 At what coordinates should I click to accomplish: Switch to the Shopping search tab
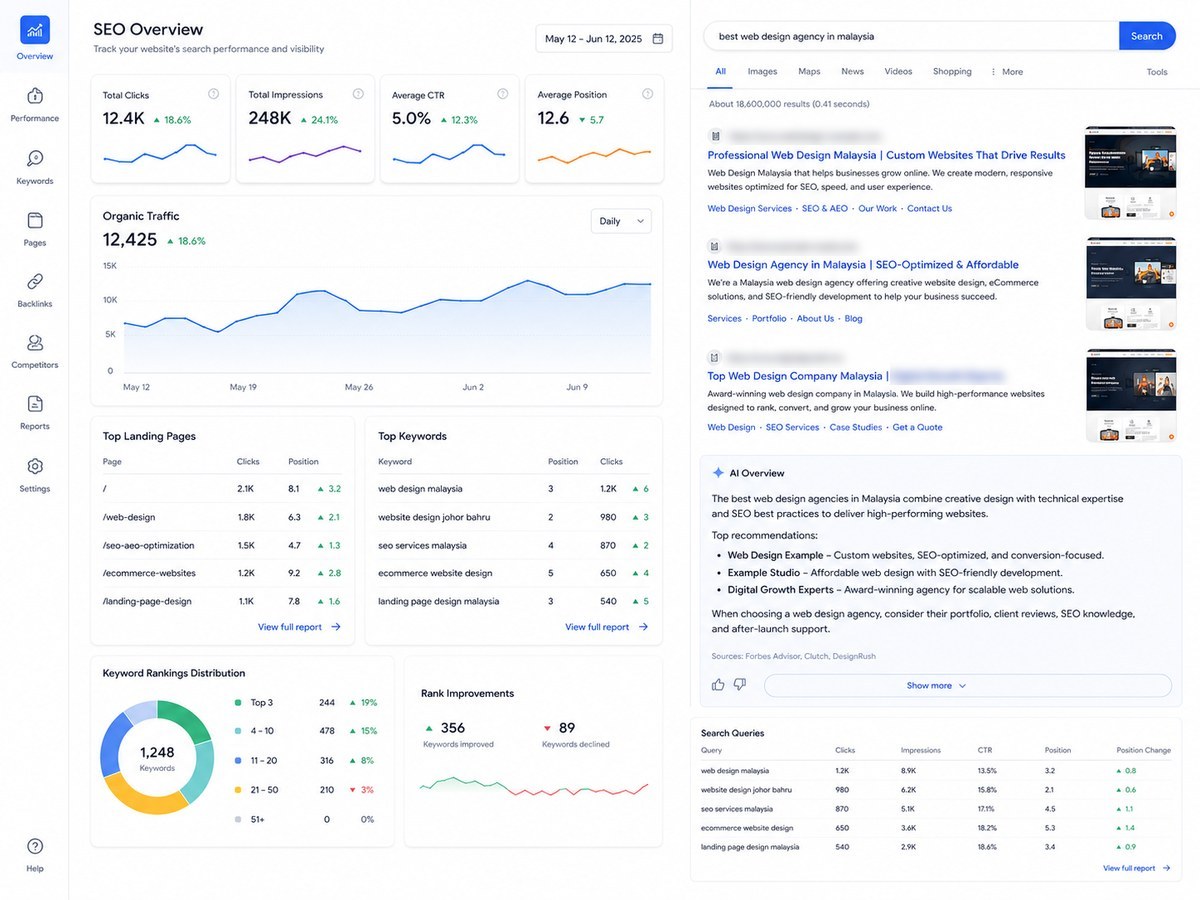click(952, 72)
